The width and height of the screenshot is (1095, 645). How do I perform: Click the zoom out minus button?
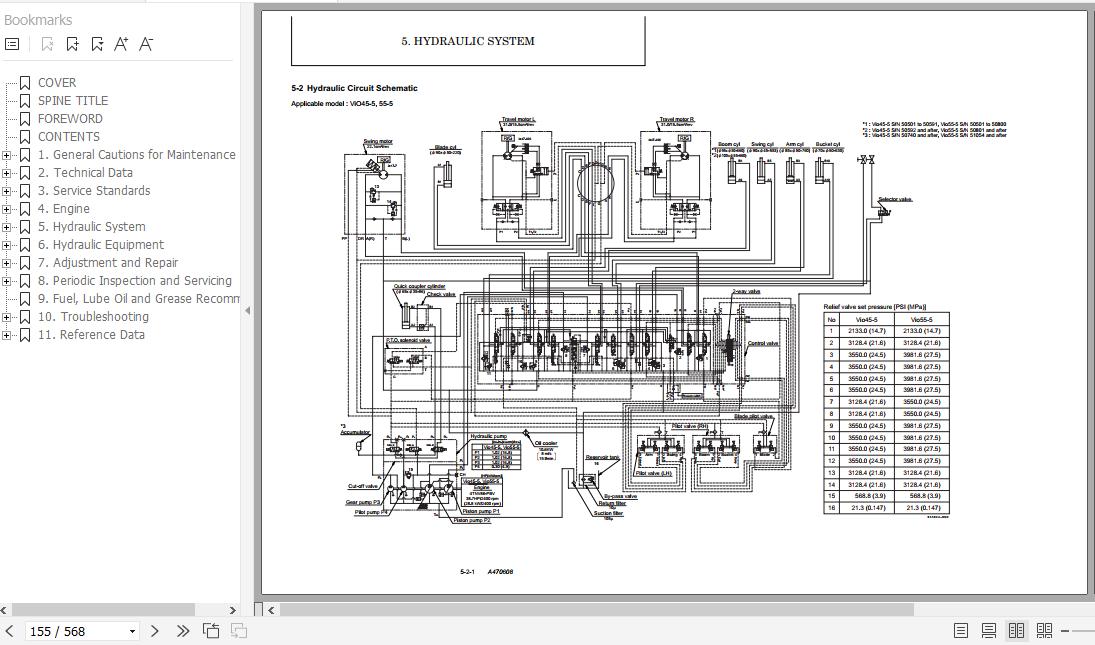[1065, 631]
